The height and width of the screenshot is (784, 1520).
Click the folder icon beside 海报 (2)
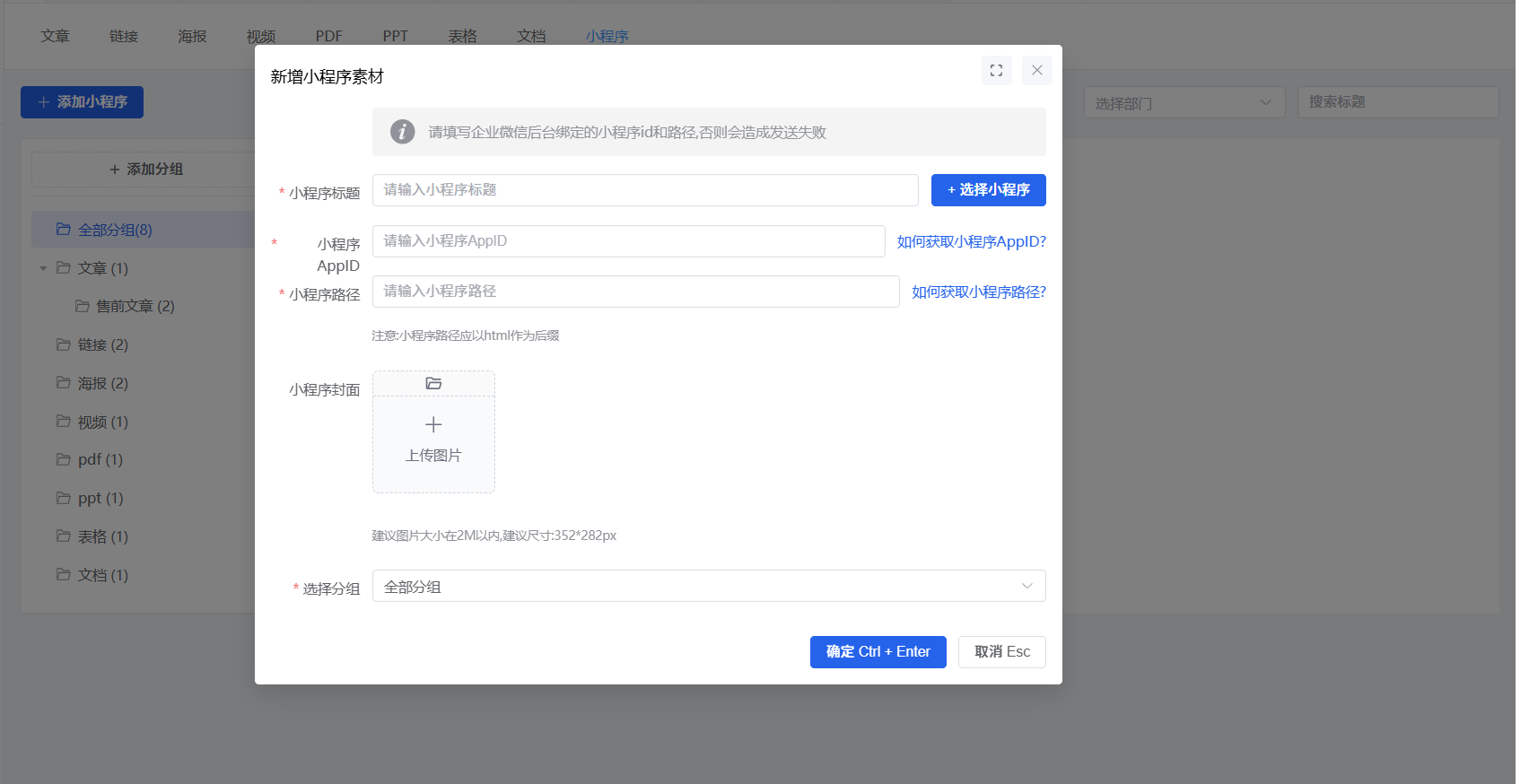pos(64,383)
